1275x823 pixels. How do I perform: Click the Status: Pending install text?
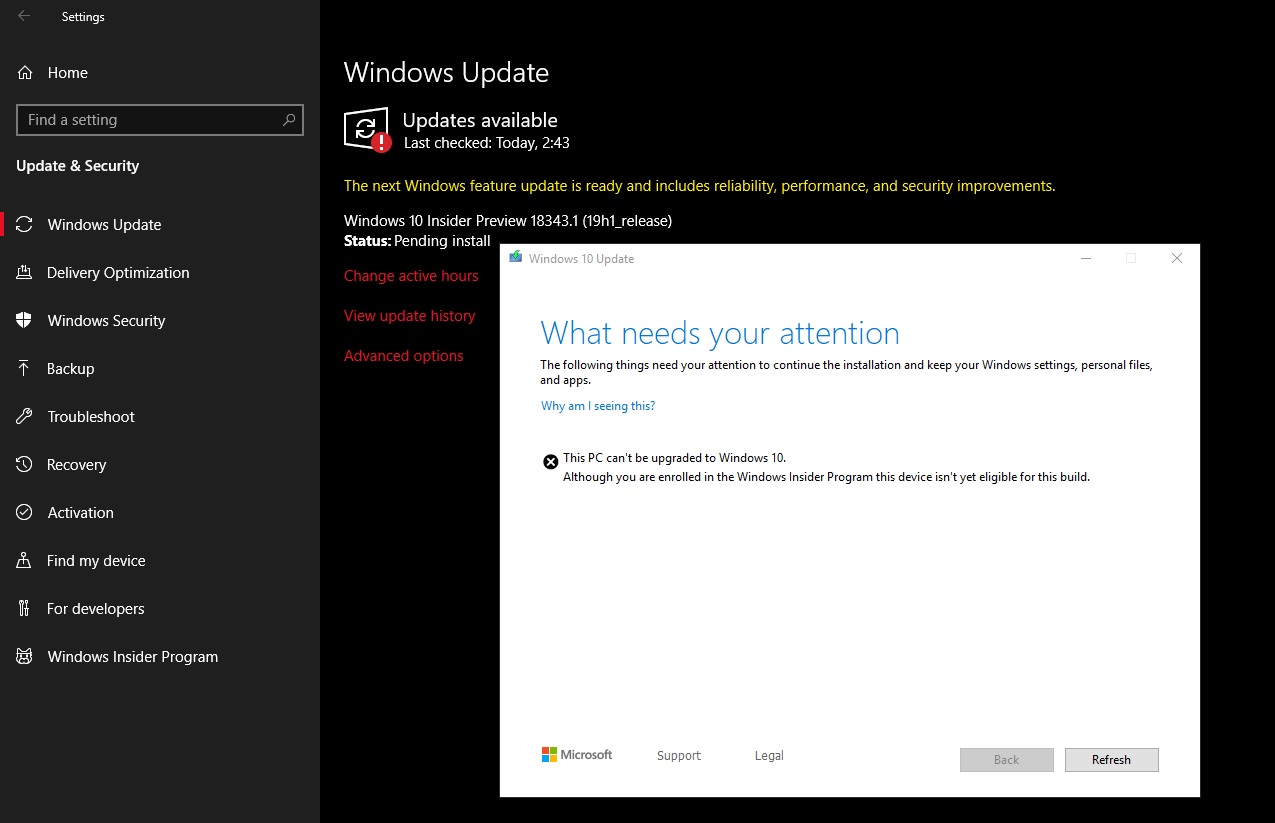coord(417,241)
